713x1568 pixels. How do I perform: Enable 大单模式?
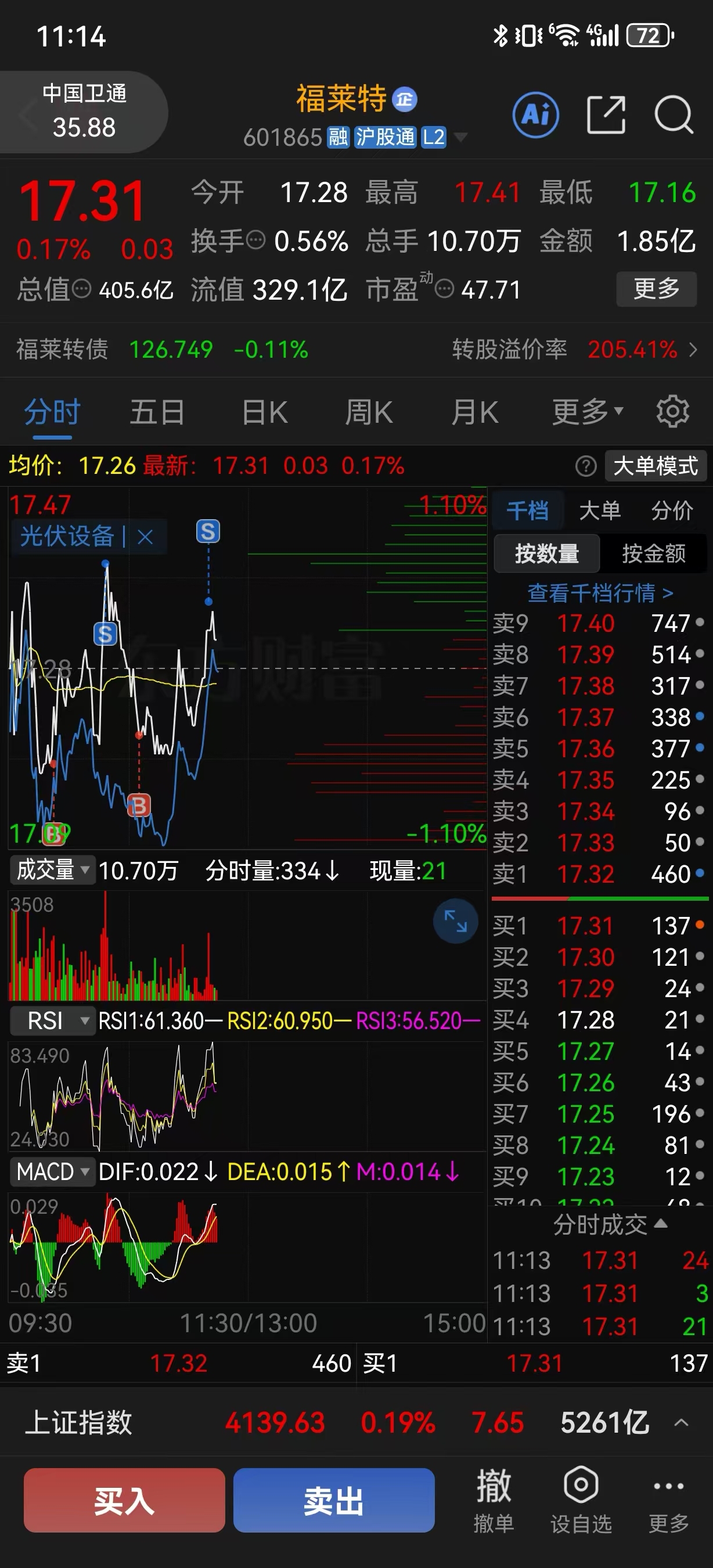tap(656, 466)
